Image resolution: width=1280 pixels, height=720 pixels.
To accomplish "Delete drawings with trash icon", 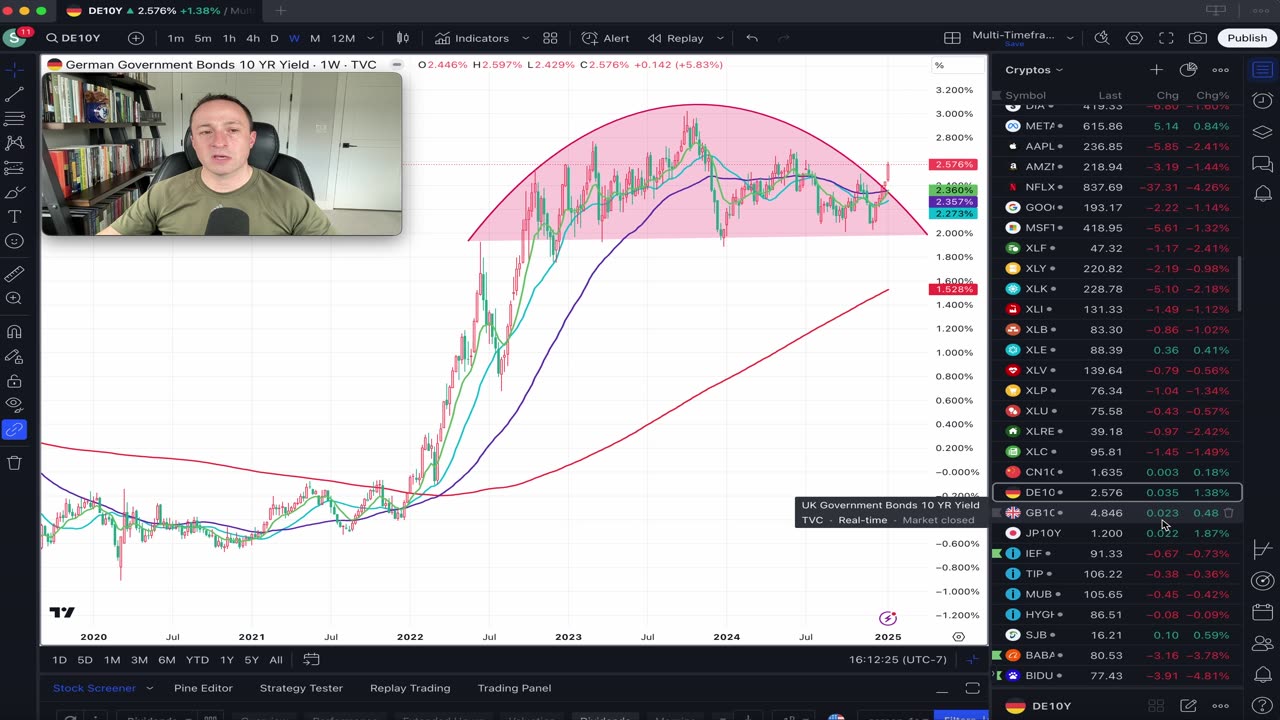I will coord(14,463).
